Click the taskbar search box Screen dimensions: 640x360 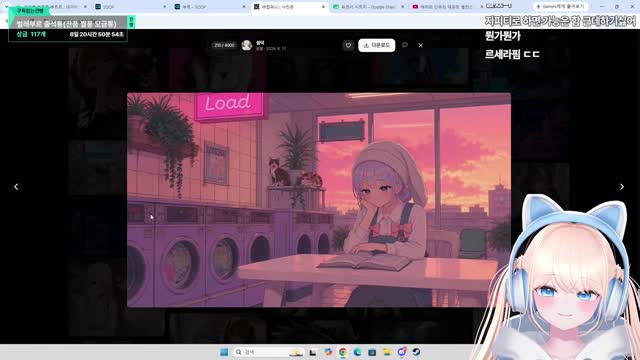269,352
